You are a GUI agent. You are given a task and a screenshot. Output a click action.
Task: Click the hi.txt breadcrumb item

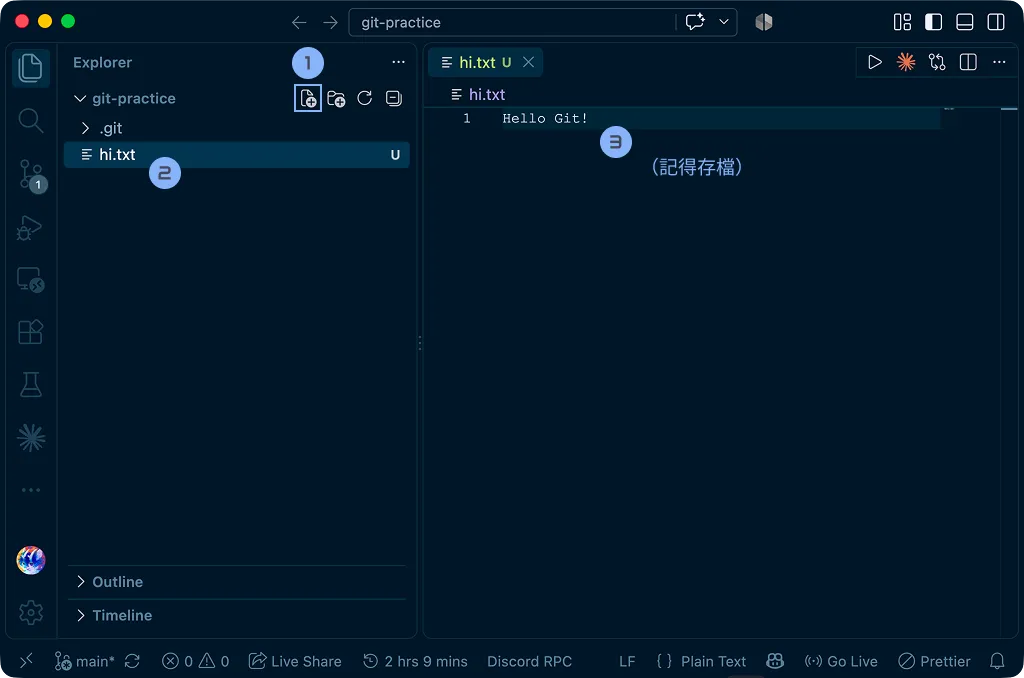(x=479, y=95)
